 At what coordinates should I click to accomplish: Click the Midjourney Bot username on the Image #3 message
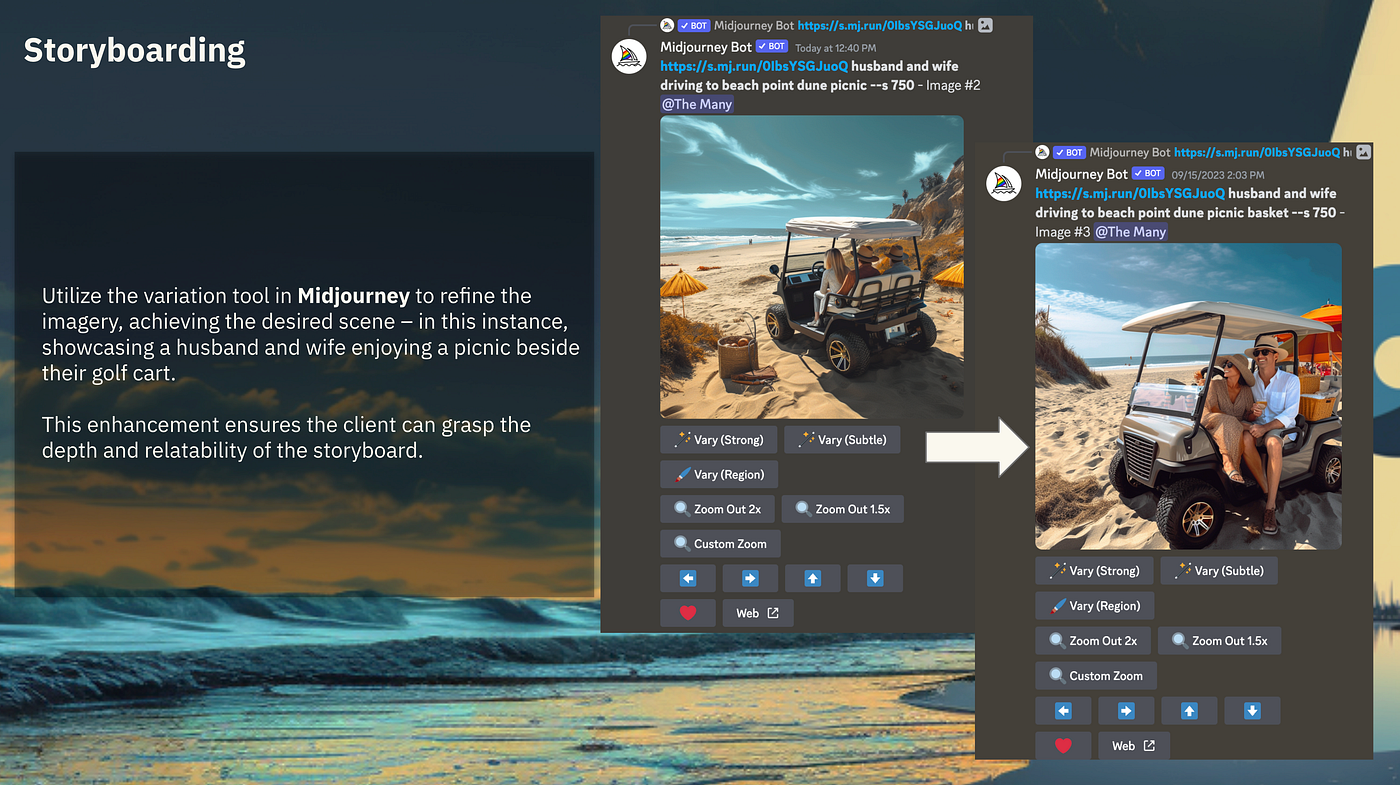coord(1081,174)
